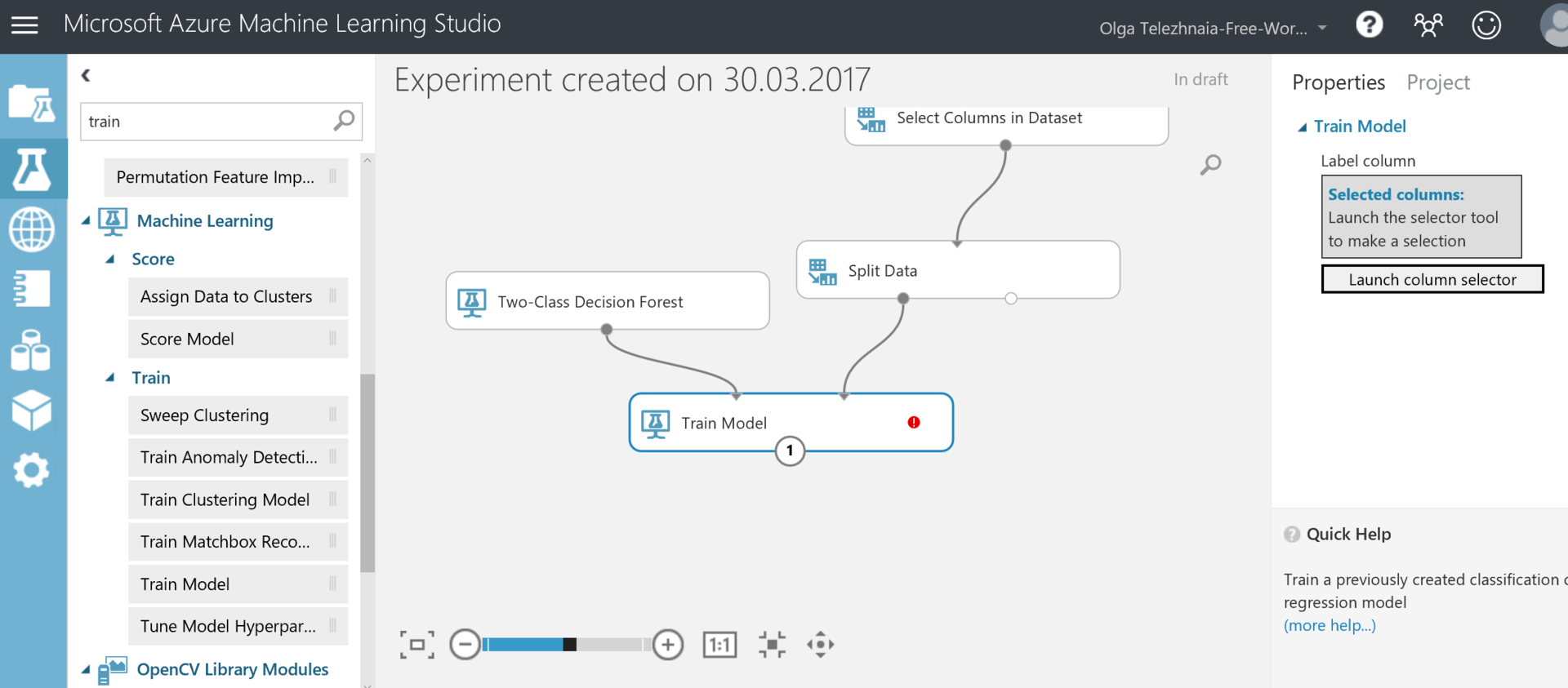Reset canvas zoom to 1:1
This screenshot has width=1568, height=688.
[719, 645]
